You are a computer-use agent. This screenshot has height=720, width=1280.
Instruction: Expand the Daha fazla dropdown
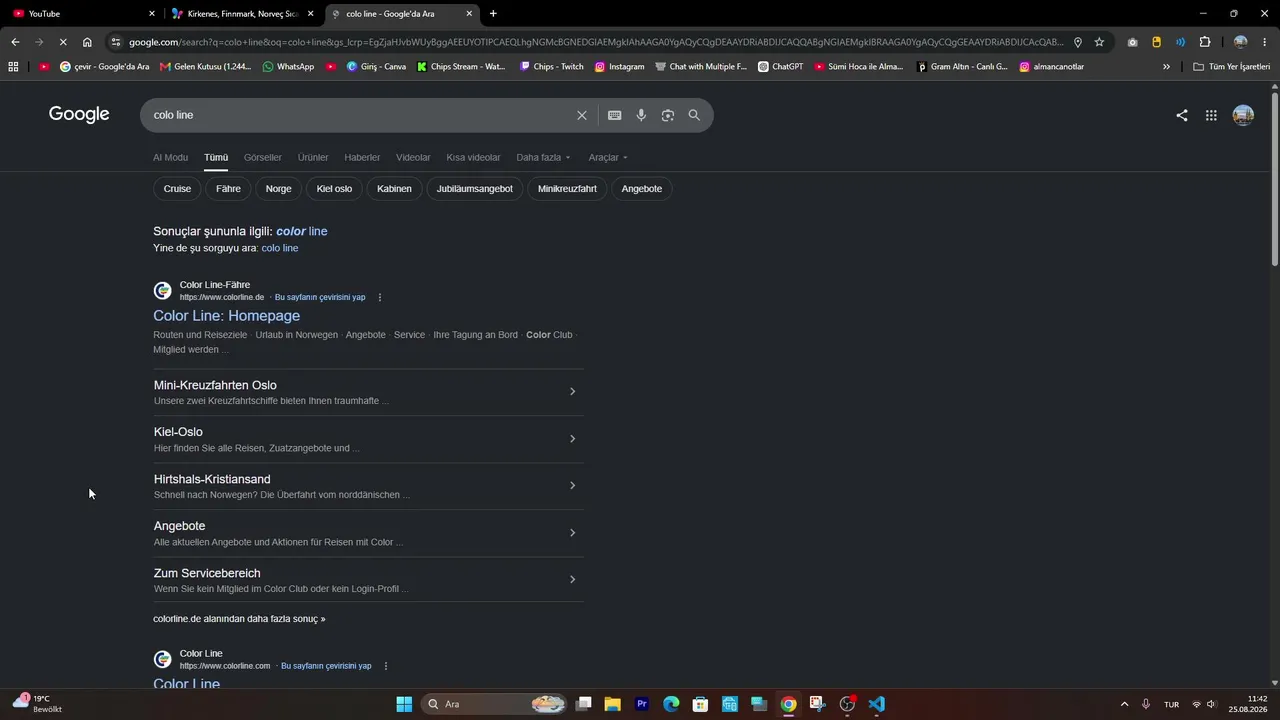click(543, 157)
